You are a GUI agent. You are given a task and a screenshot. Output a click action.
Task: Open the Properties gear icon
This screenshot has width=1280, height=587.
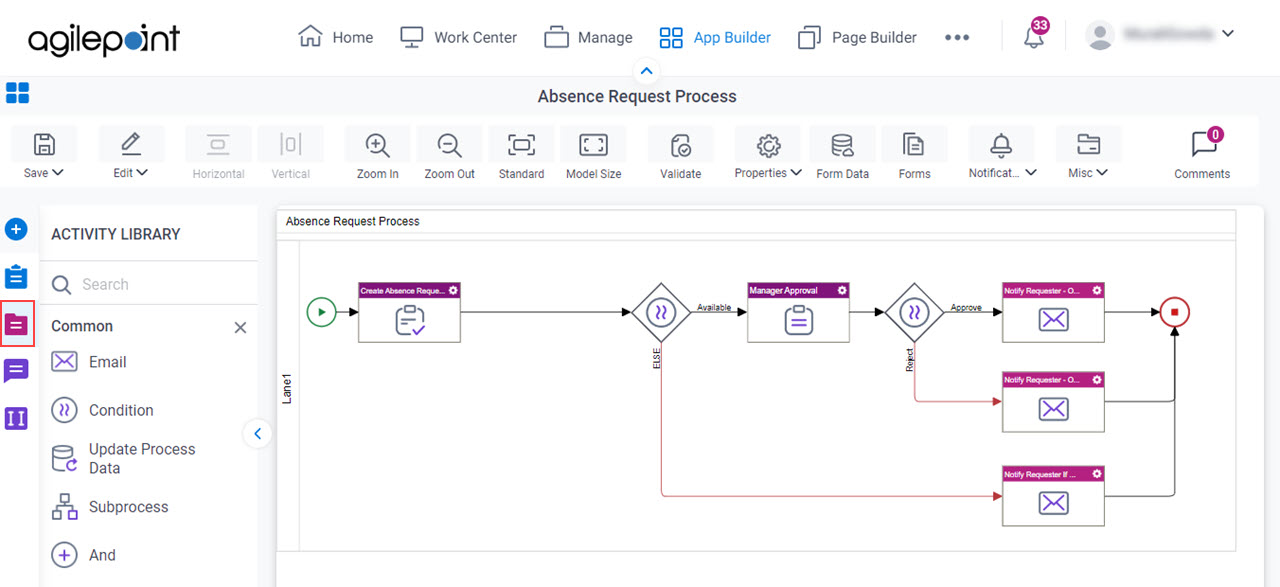point(768,145)
